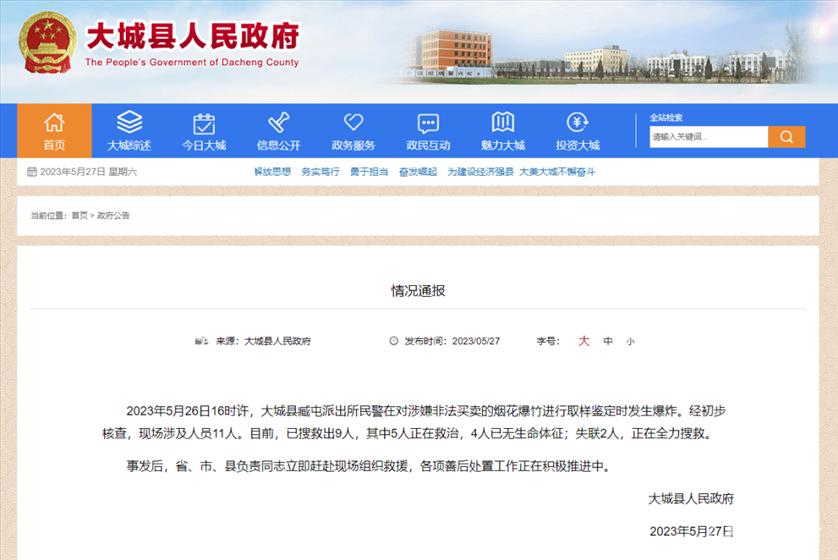Click the 大城县人民政府 article signature
The image size is (838, 560).
691,499
